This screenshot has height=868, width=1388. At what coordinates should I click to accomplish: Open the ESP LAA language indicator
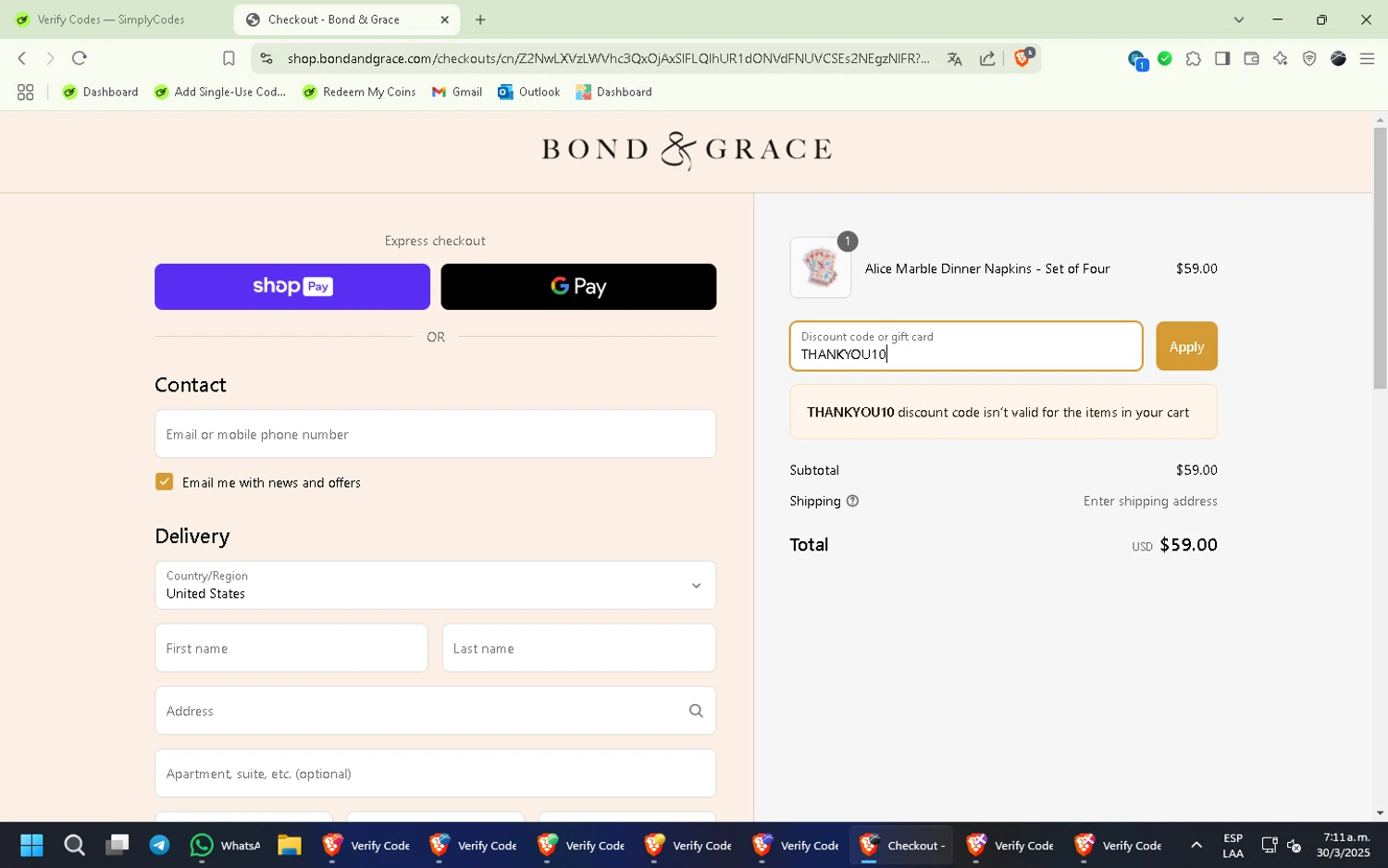[1233, 845]
